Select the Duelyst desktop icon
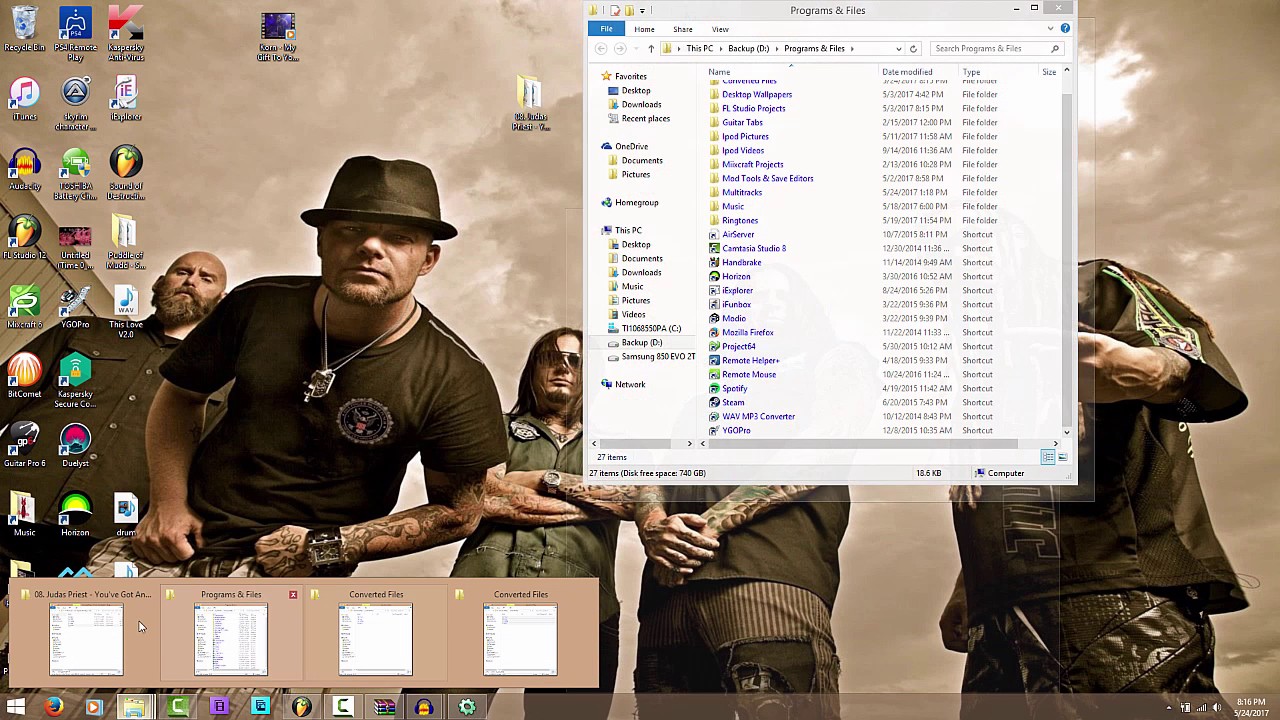The width and height of the screenshot is (1280, 720). 75,444
